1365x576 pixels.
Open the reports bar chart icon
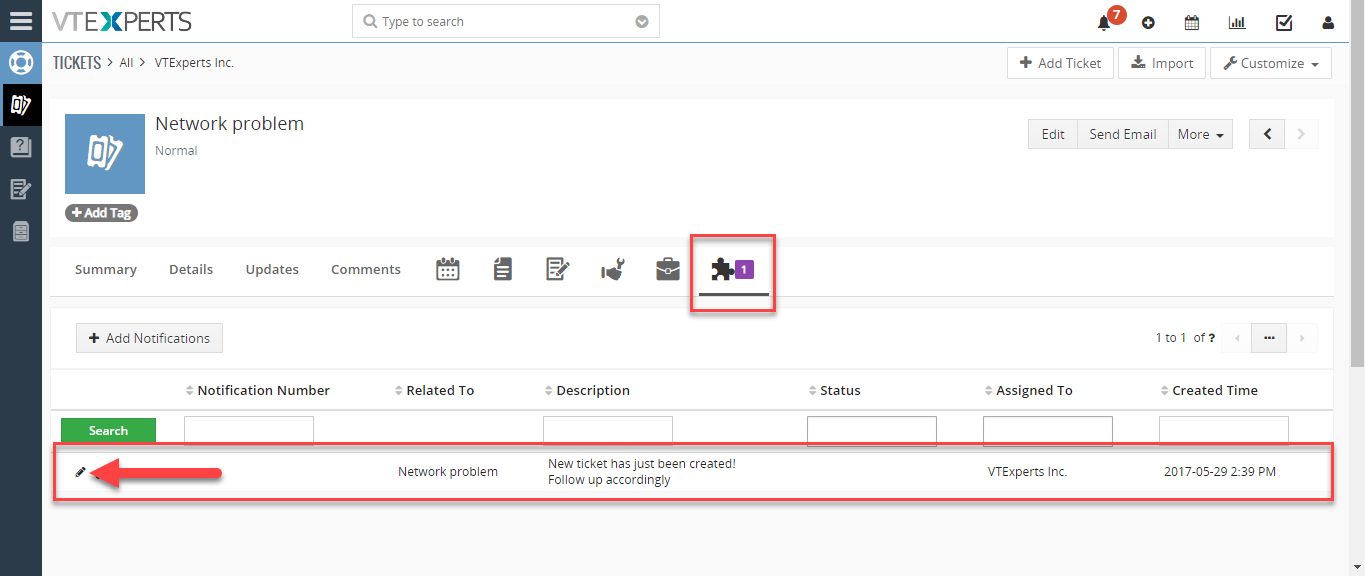coord(1237,23)
